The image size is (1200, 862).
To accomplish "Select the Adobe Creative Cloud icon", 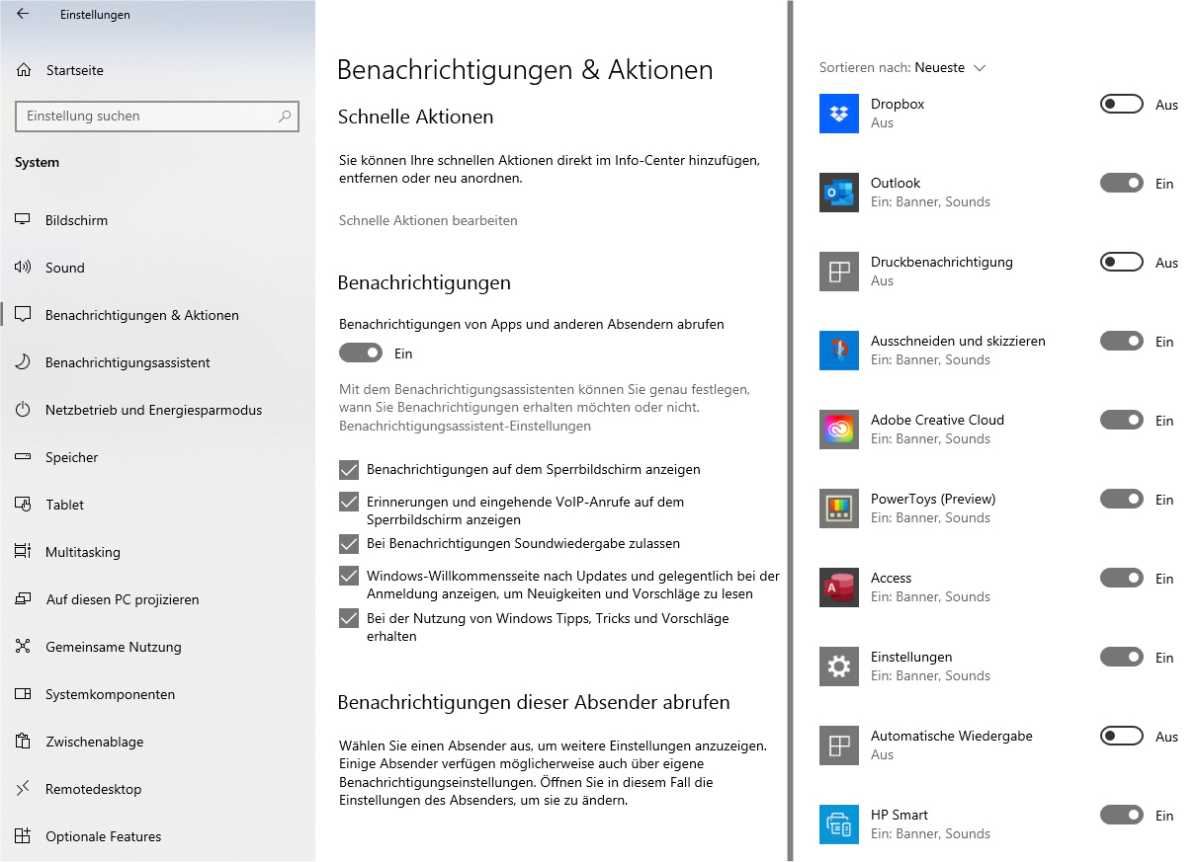I will (x=838, y=428).
